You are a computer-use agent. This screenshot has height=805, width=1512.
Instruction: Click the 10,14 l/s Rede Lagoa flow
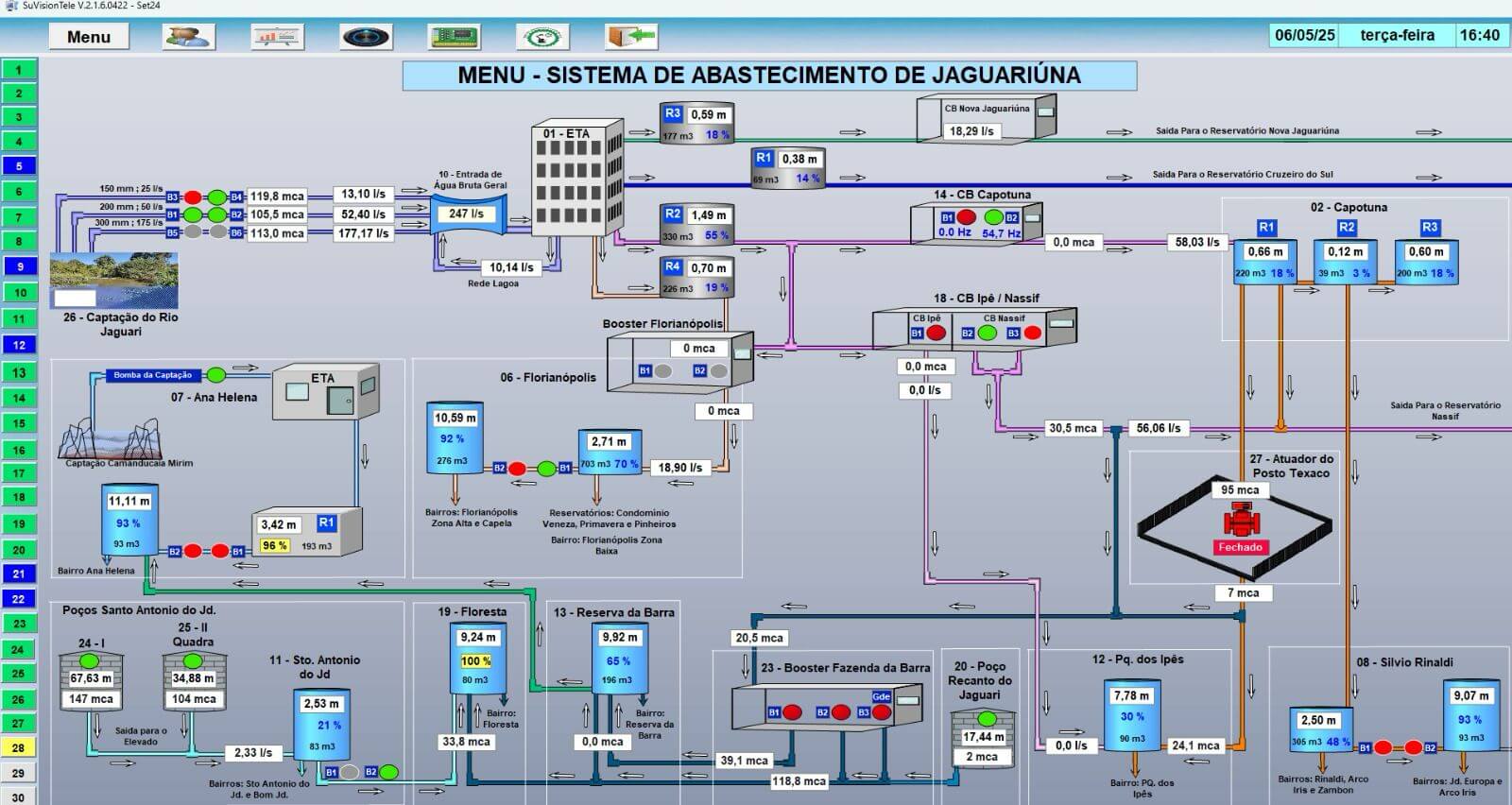pos(511,267)
